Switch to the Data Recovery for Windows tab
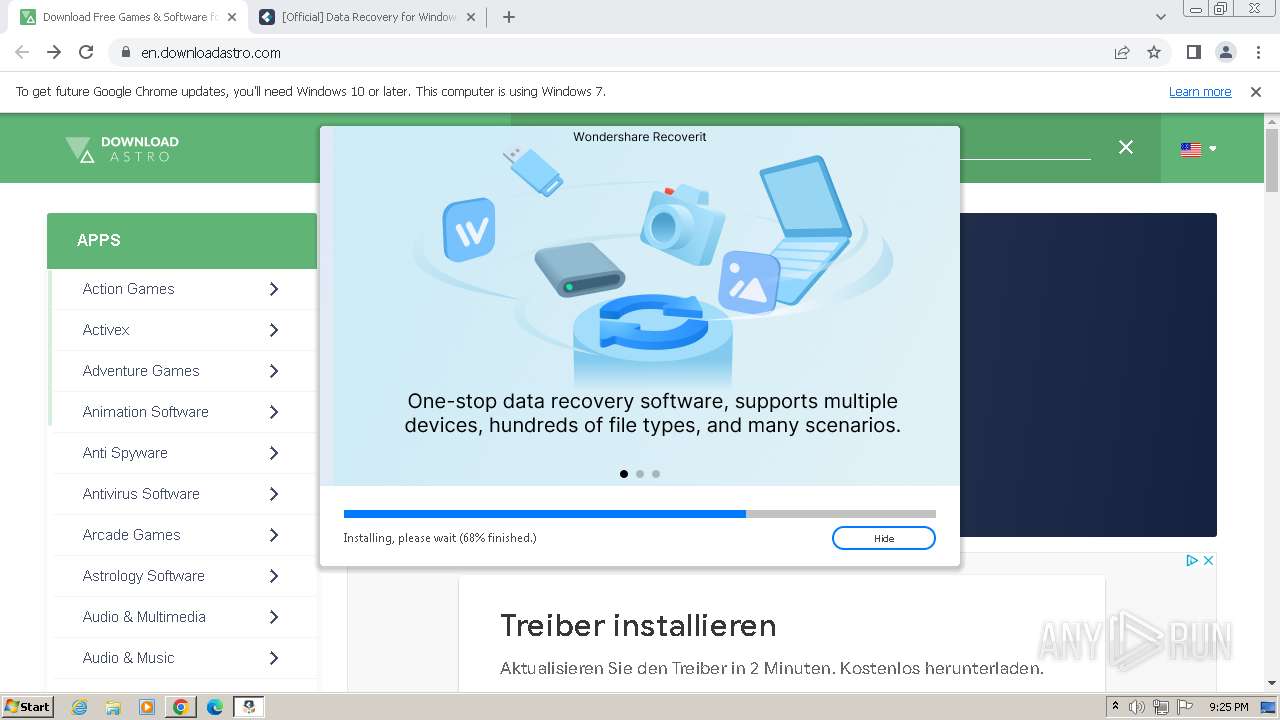The image size is (1280, 720). pyautogui.click(x=368, y=17)
